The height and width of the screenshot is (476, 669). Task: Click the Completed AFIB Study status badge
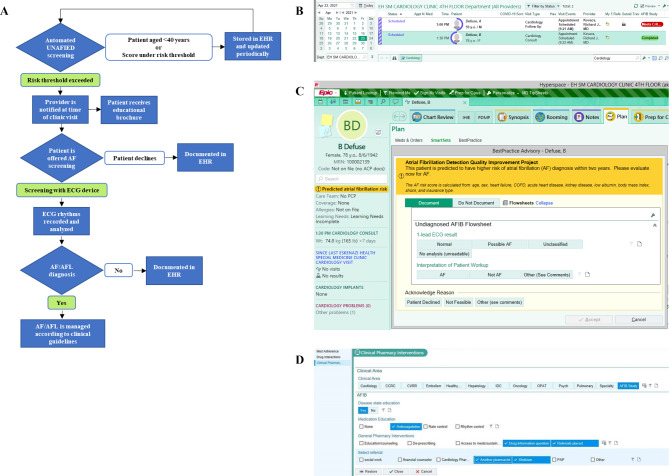[x=650, y=38]
